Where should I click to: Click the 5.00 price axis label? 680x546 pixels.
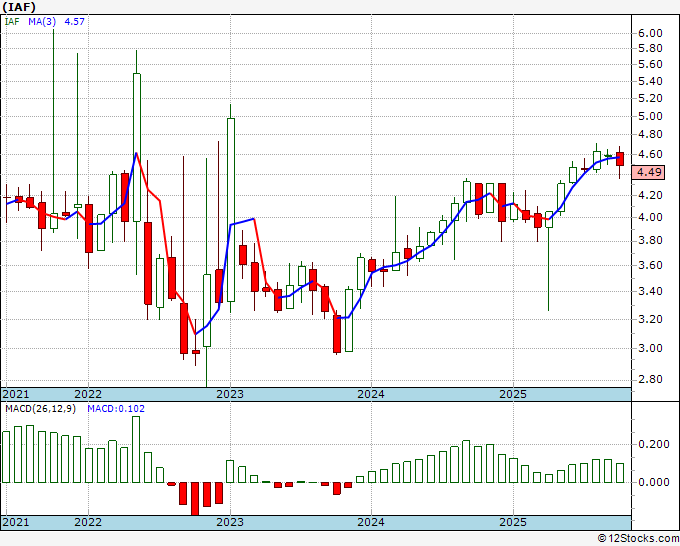[x=650, y=116]
